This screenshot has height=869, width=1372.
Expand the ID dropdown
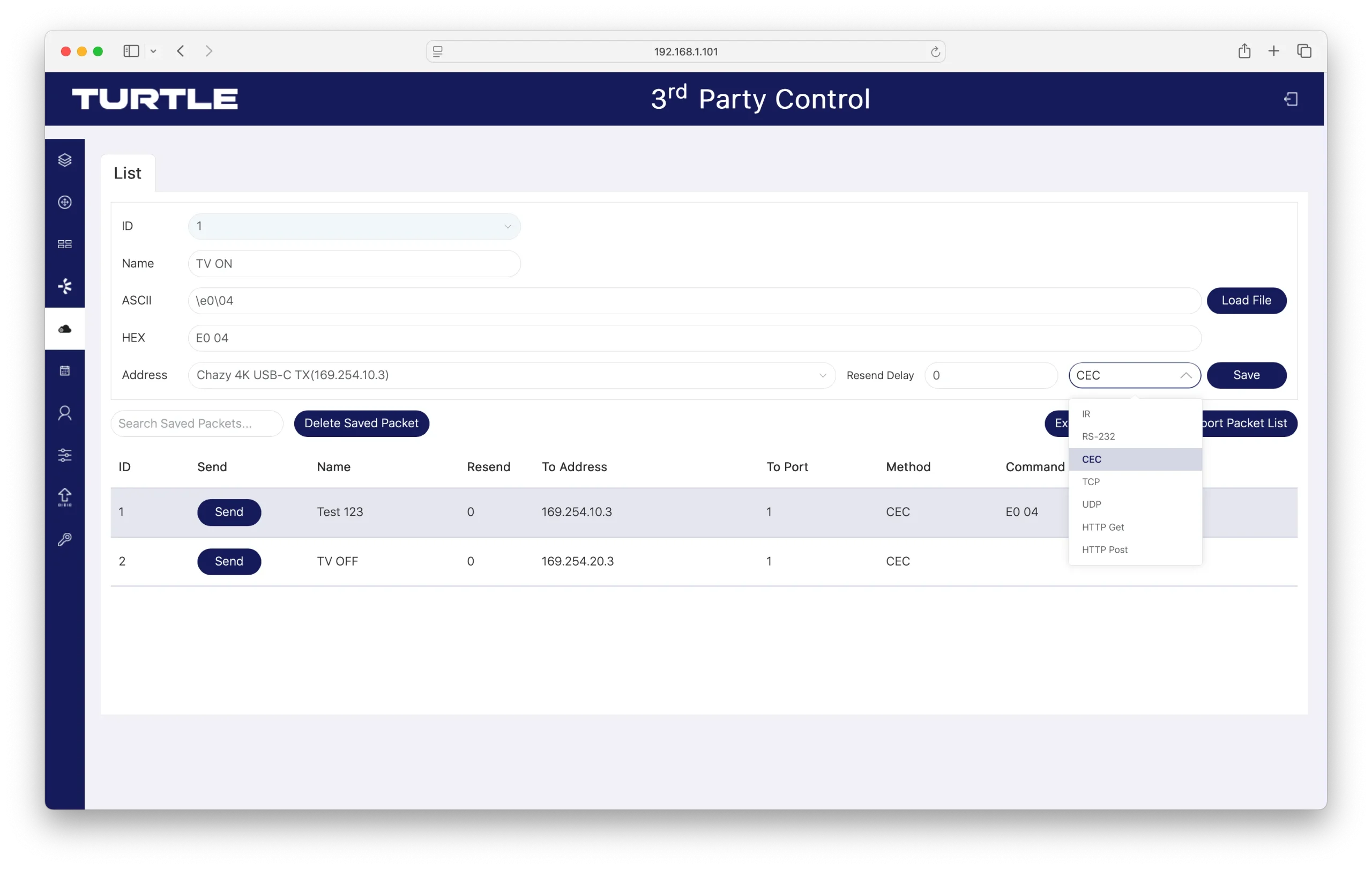(353, 226)
